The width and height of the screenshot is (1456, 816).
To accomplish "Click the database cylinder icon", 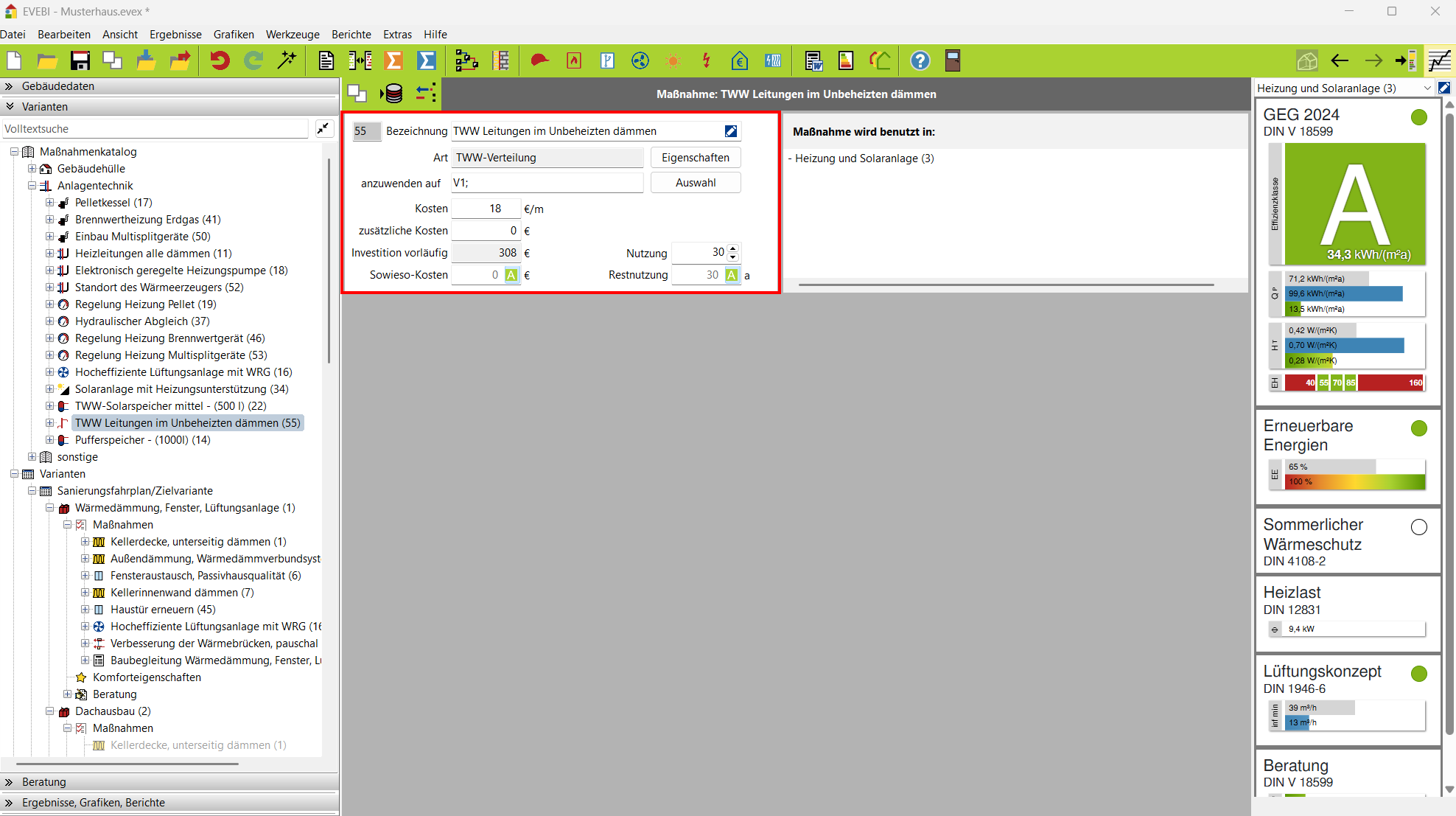I will pos(393,94).
